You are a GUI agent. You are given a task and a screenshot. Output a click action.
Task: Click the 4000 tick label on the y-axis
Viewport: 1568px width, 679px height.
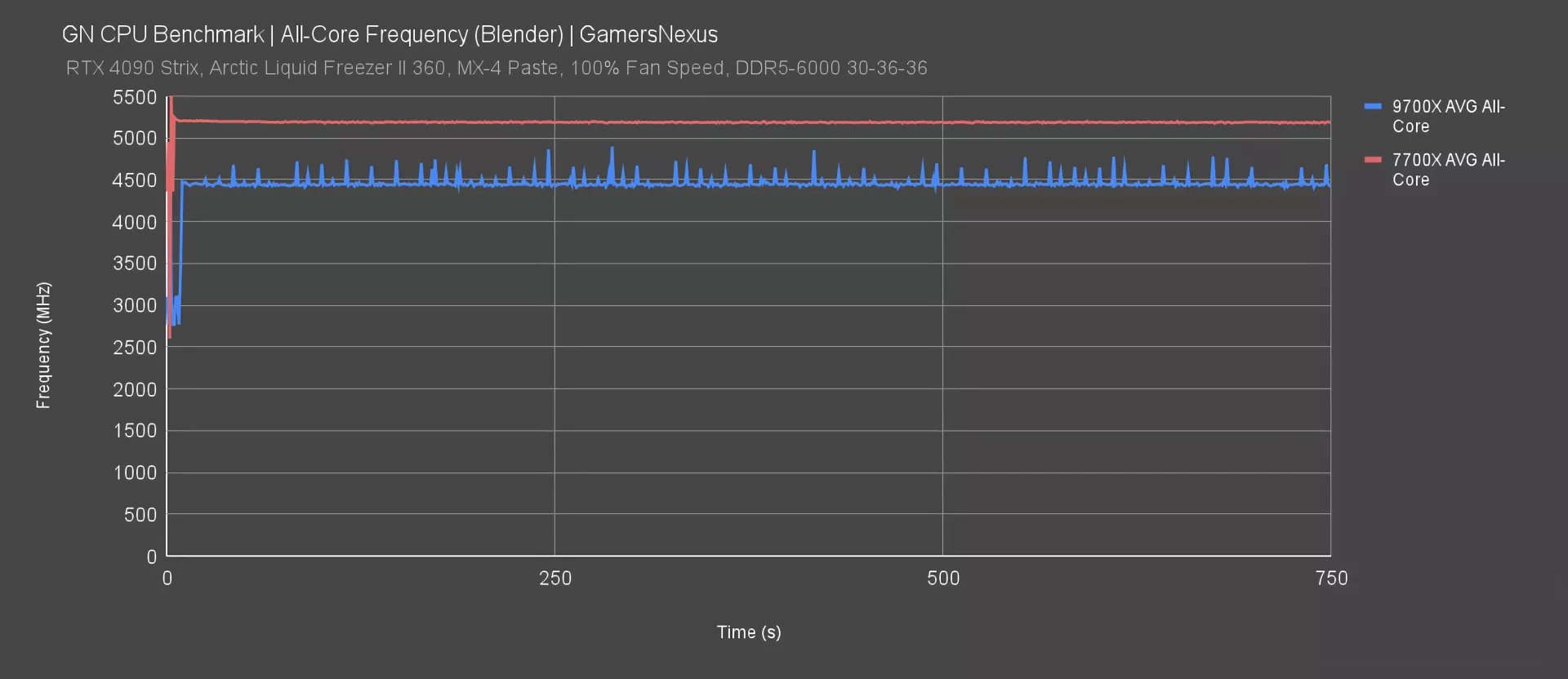[135, 222]
